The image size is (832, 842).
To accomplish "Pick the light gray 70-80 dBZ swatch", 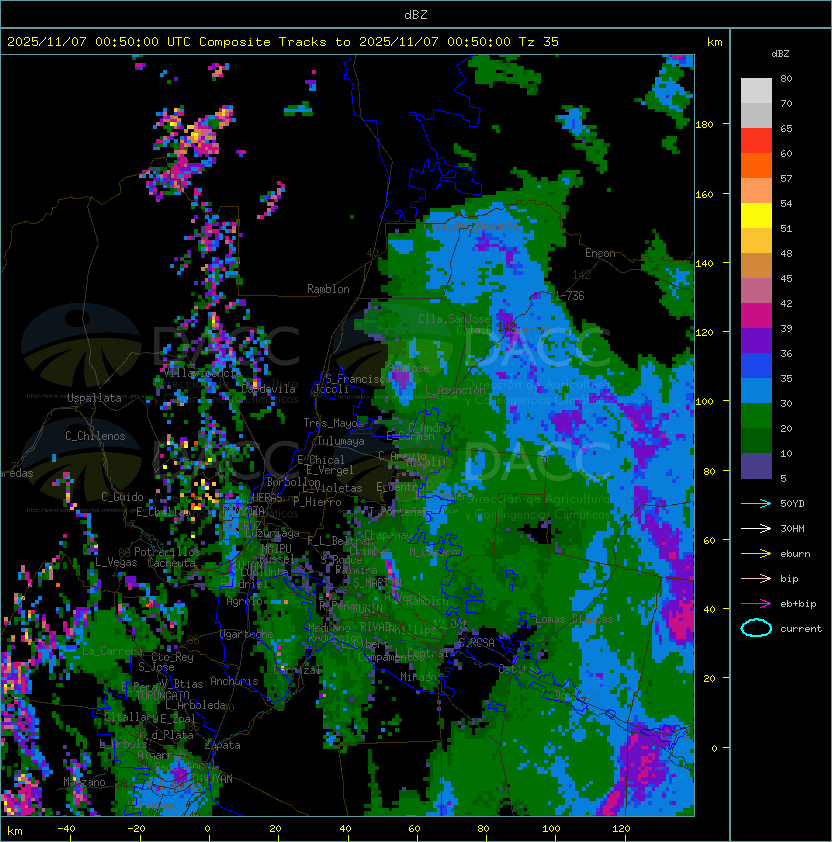I will pos(756,91).
